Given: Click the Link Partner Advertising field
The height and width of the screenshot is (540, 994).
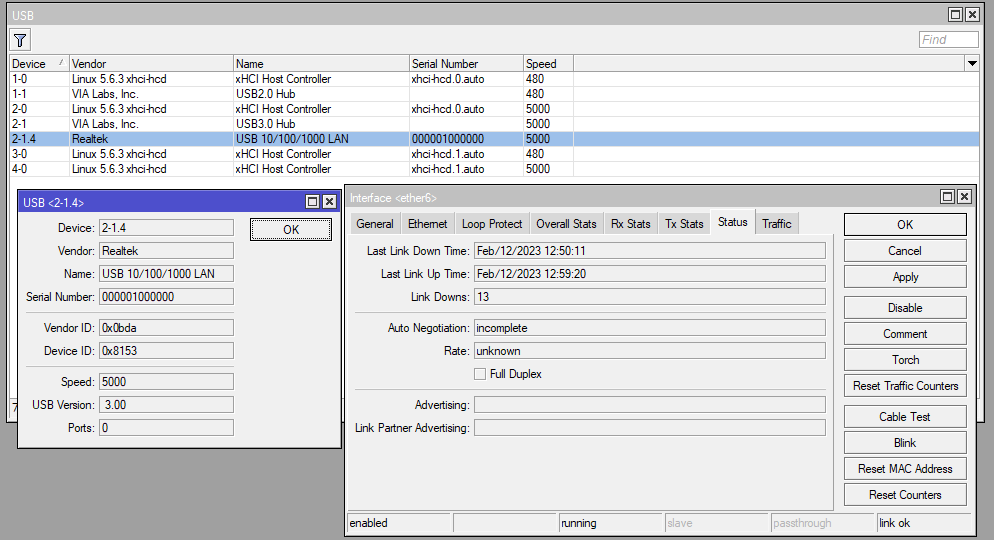Looking at the screenshot, I should pos(650,428).
